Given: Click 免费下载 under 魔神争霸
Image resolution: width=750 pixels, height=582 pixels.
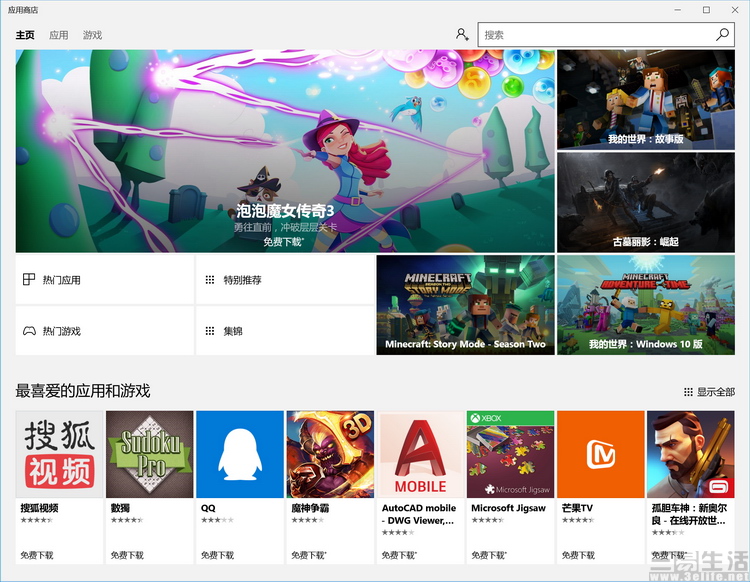Looking at the screenshot, I should [309, 555].
